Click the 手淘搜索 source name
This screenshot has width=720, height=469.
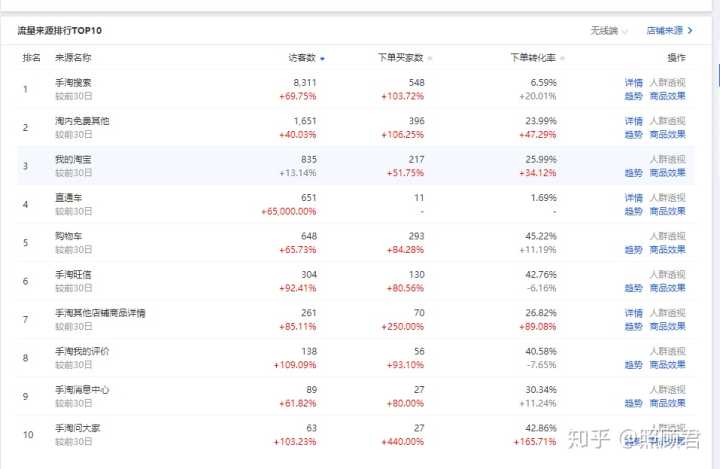click(74, 83)
